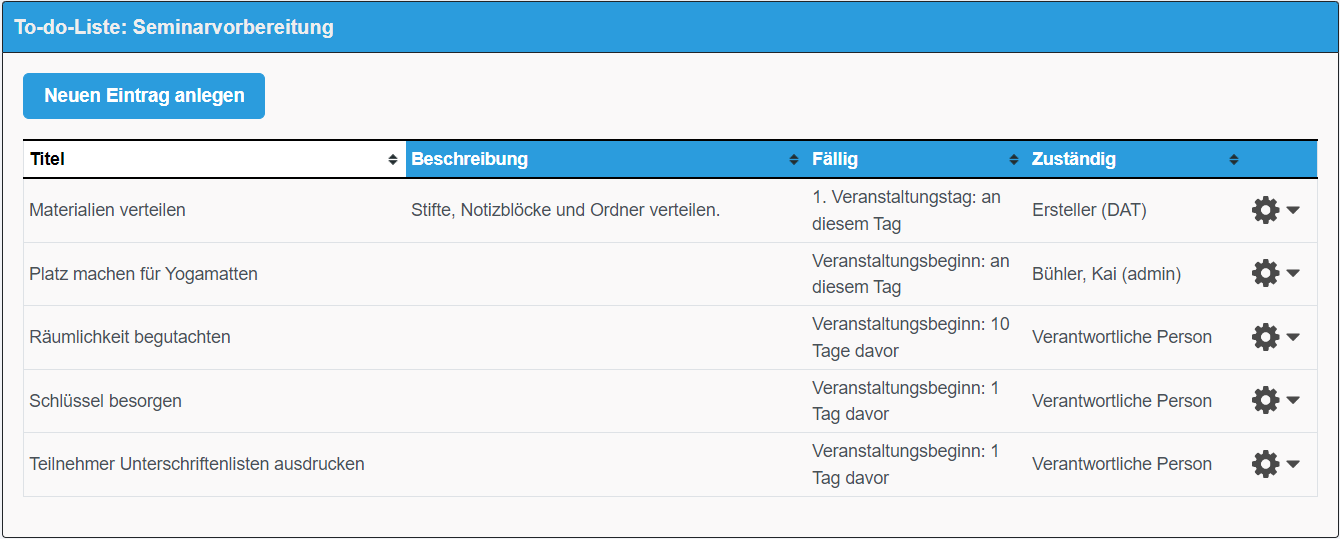This screenshot has width=1340, height=539.
Task: Click the Beschreibung column header
Action: [x=470, y=159]
